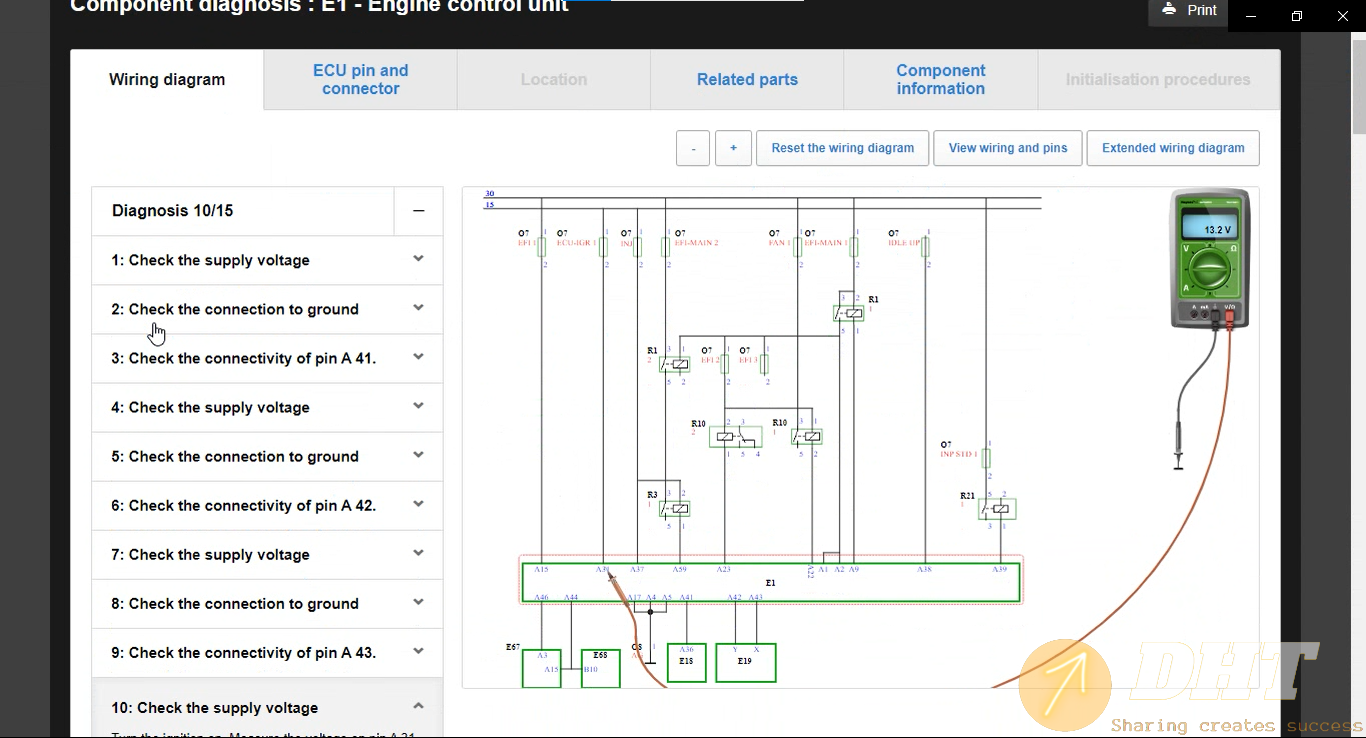Click the A23 pin label on E1
Image resolution: width=1366 pixels, height=738 pixels.
coord(723,569)
